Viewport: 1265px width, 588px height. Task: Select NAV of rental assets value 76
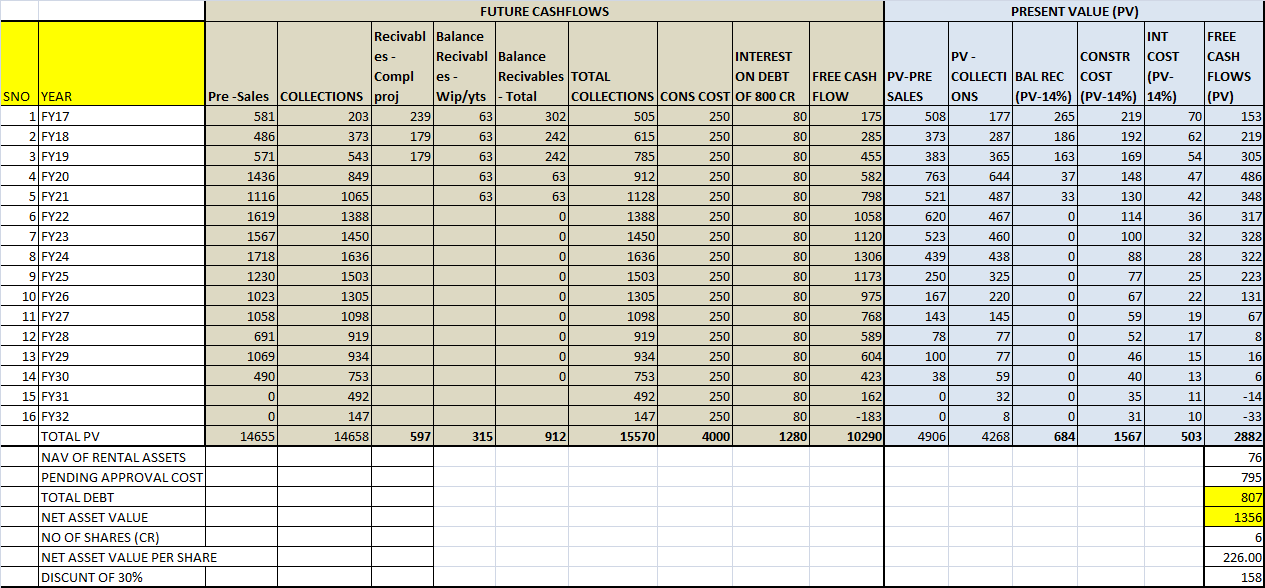[x=1234, y=457]
